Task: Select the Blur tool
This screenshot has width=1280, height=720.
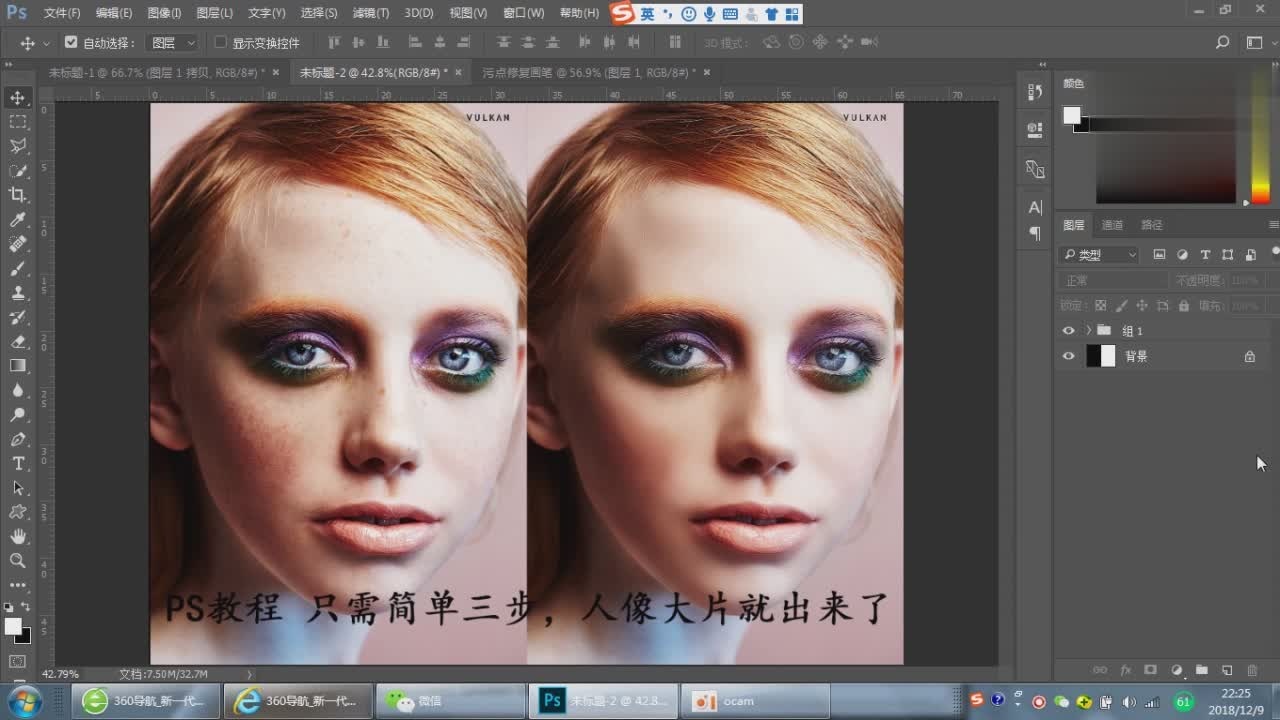Action: [x=18, y=391]
